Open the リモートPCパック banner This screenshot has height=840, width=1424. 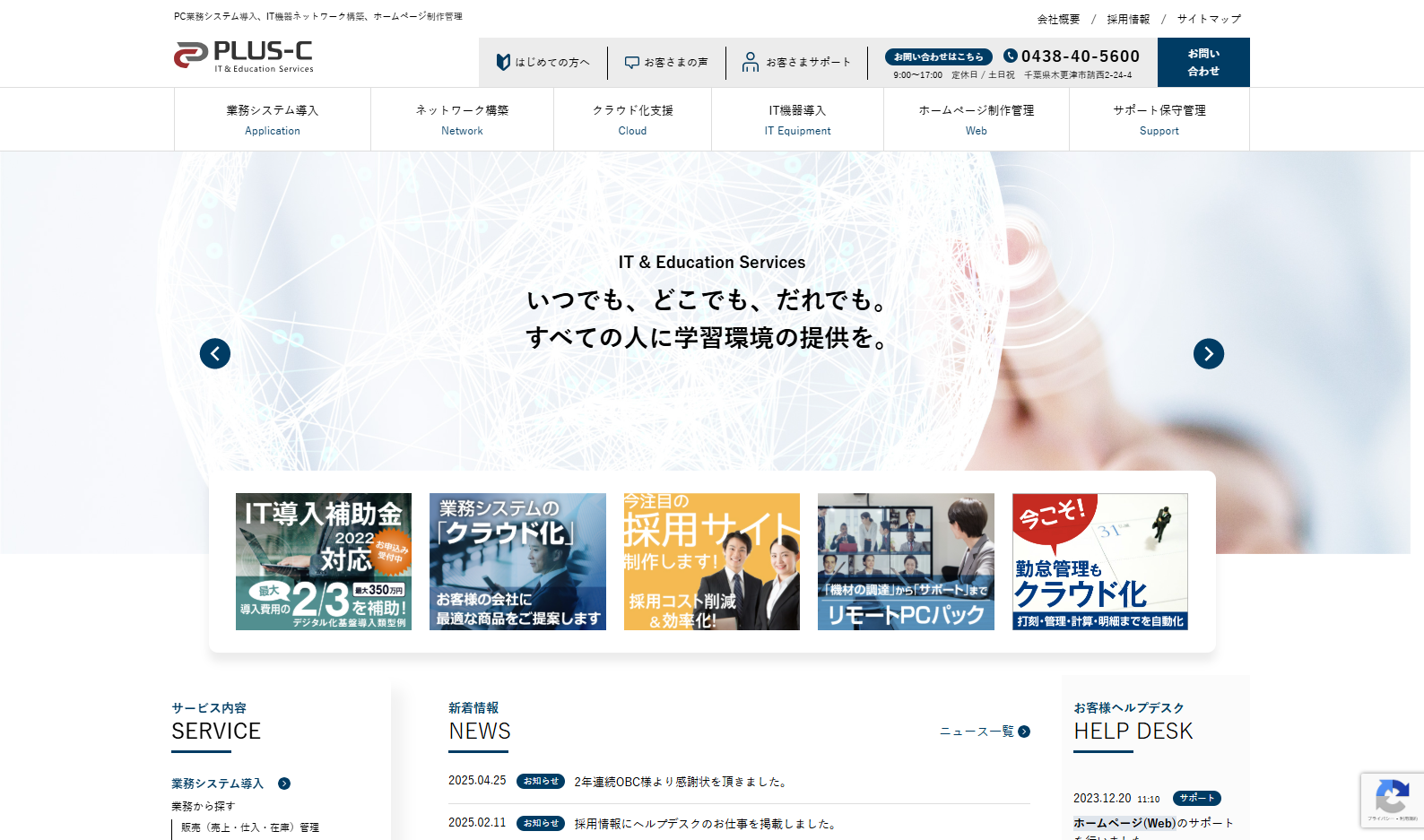tap(906, 561)
